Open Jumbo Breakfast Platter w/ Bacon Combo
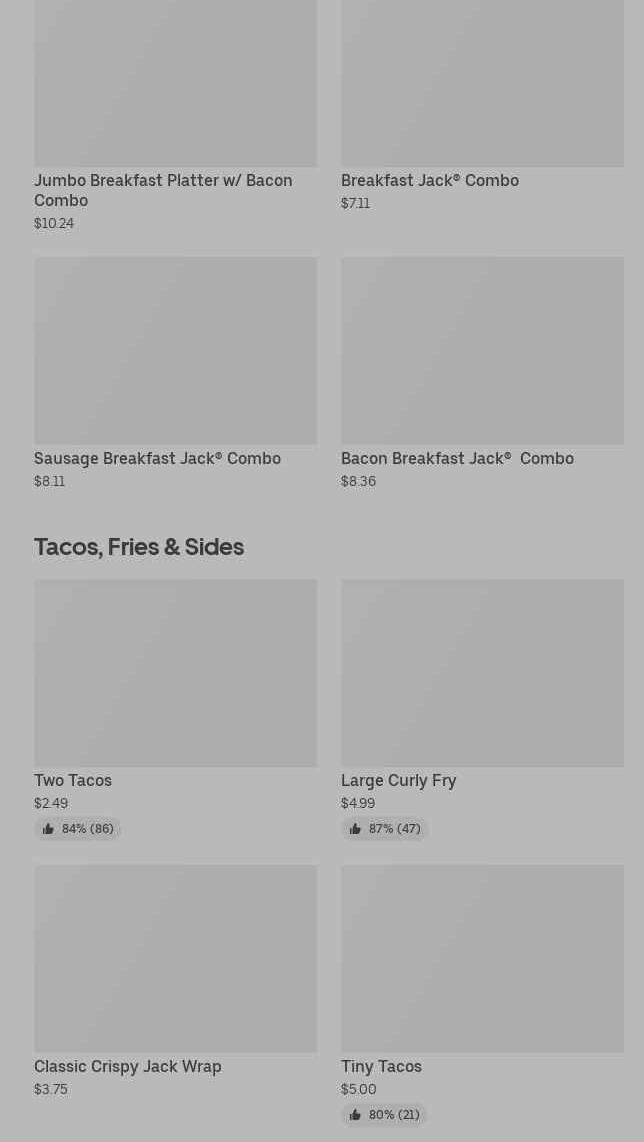This screenshot has width=644, height=1142. click(x=163, y=190)
